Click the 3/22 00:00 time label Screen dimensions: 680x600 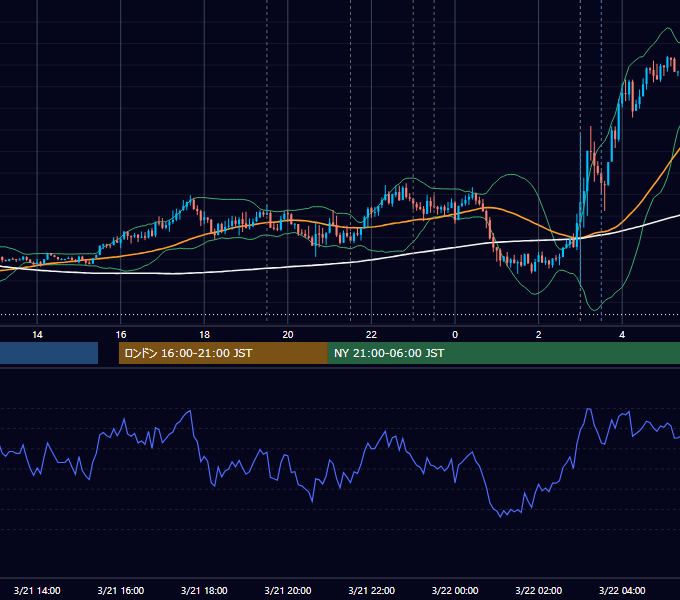pyautogui.click(x=455, y=590)
